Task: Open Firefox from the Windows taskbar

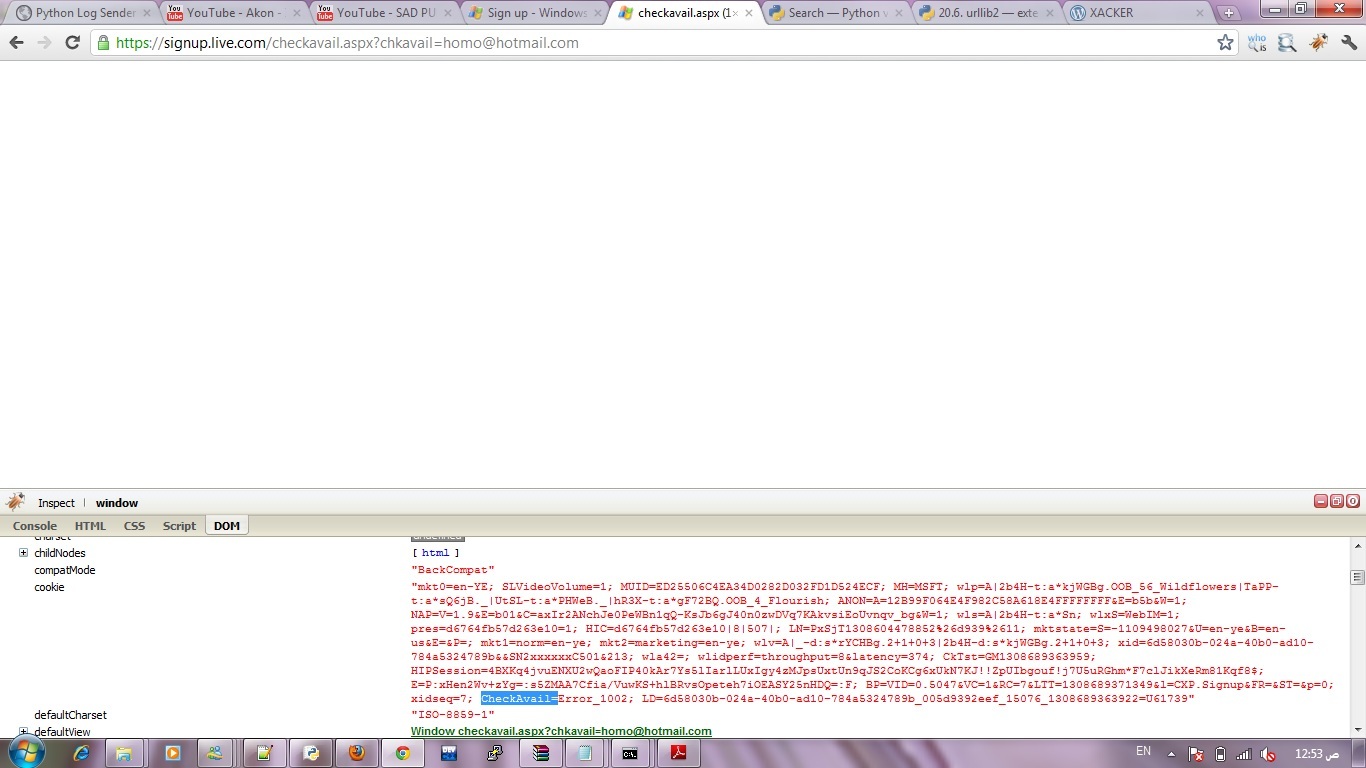Action: point(357,753)
